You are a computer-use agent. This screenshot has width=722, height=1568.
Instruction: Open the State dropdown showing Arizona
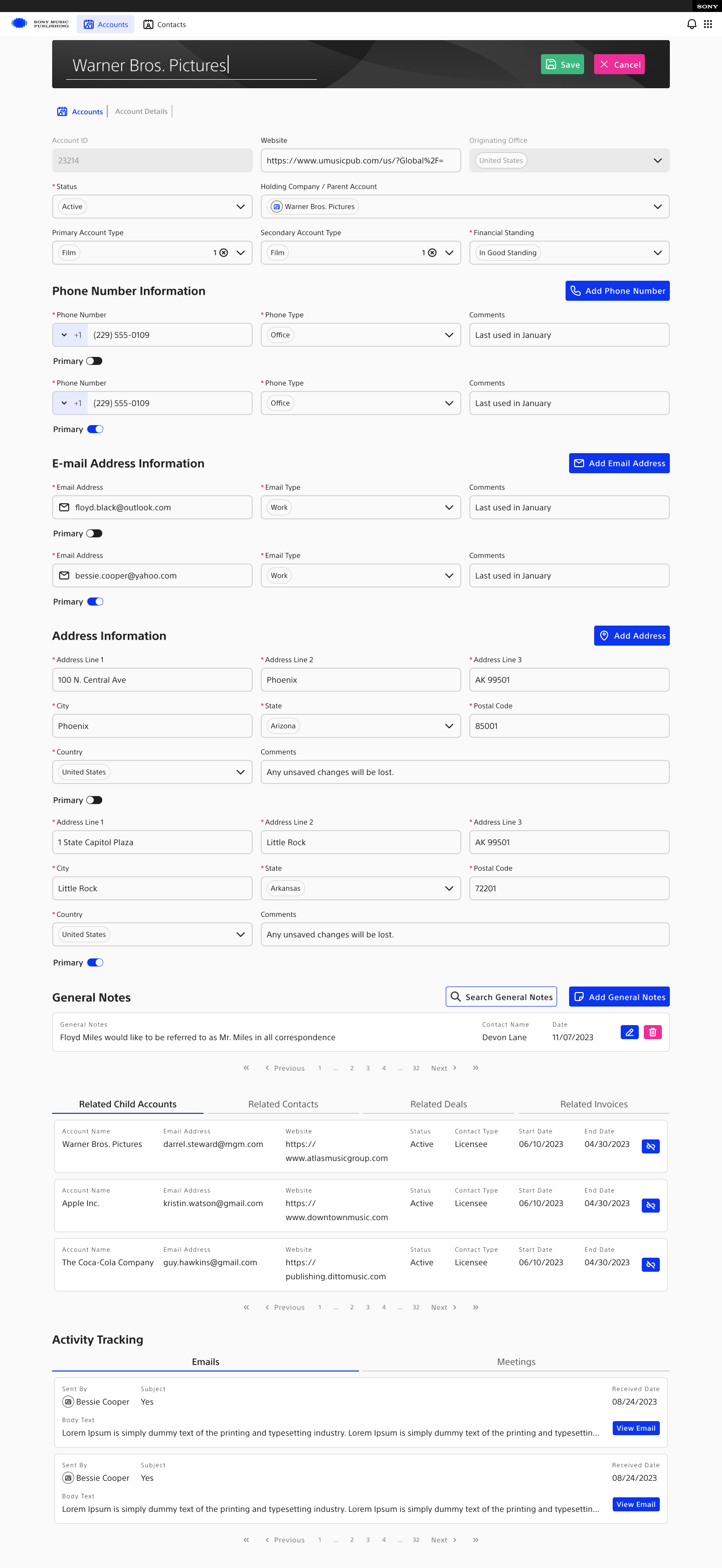click(360, 725)
